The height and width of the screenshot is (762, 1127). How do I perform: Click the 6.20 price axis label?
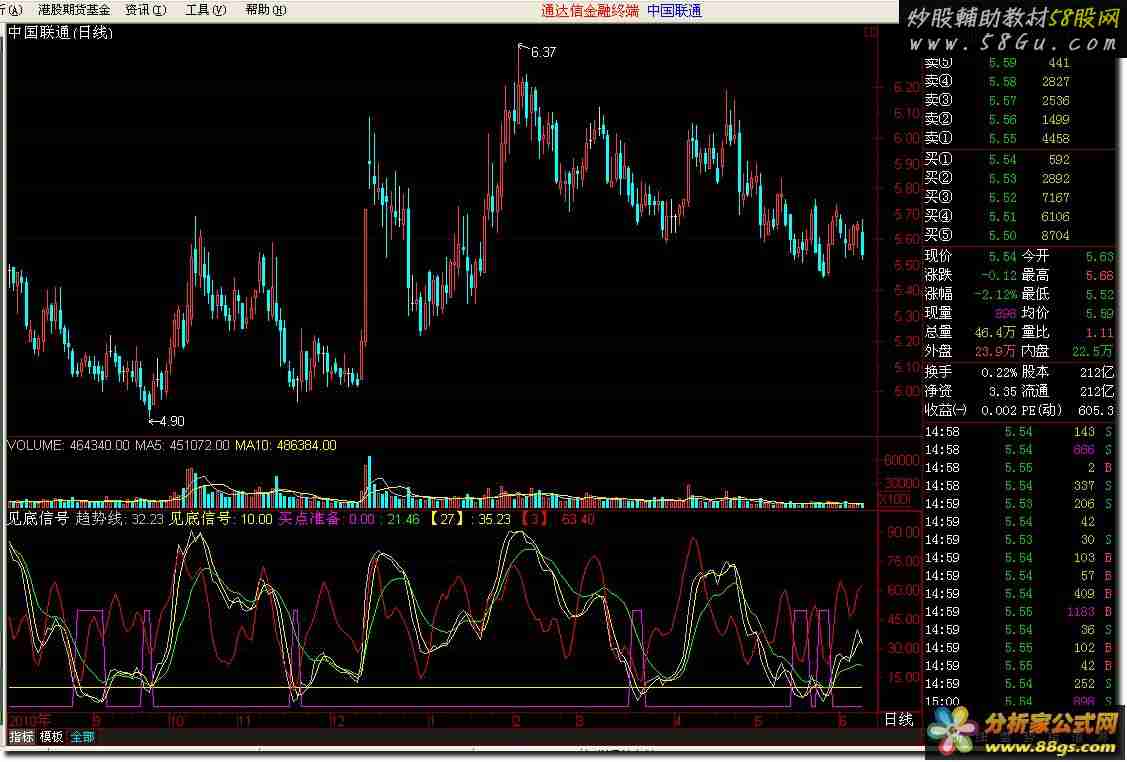[906, 88]
